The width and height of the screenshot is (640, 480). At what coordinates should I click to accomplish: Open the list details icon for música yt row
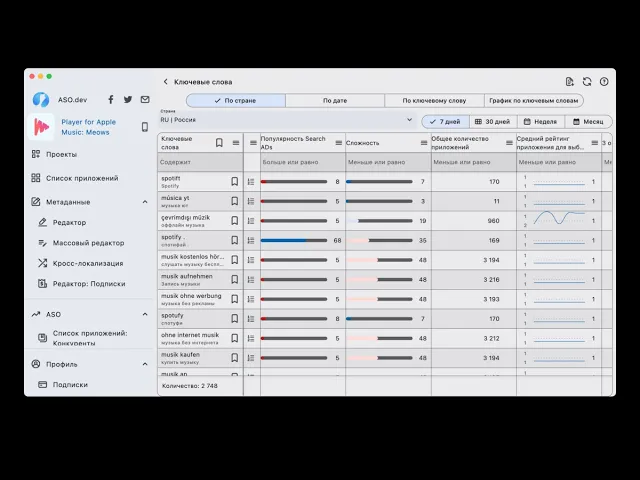[x=251, y=201]
